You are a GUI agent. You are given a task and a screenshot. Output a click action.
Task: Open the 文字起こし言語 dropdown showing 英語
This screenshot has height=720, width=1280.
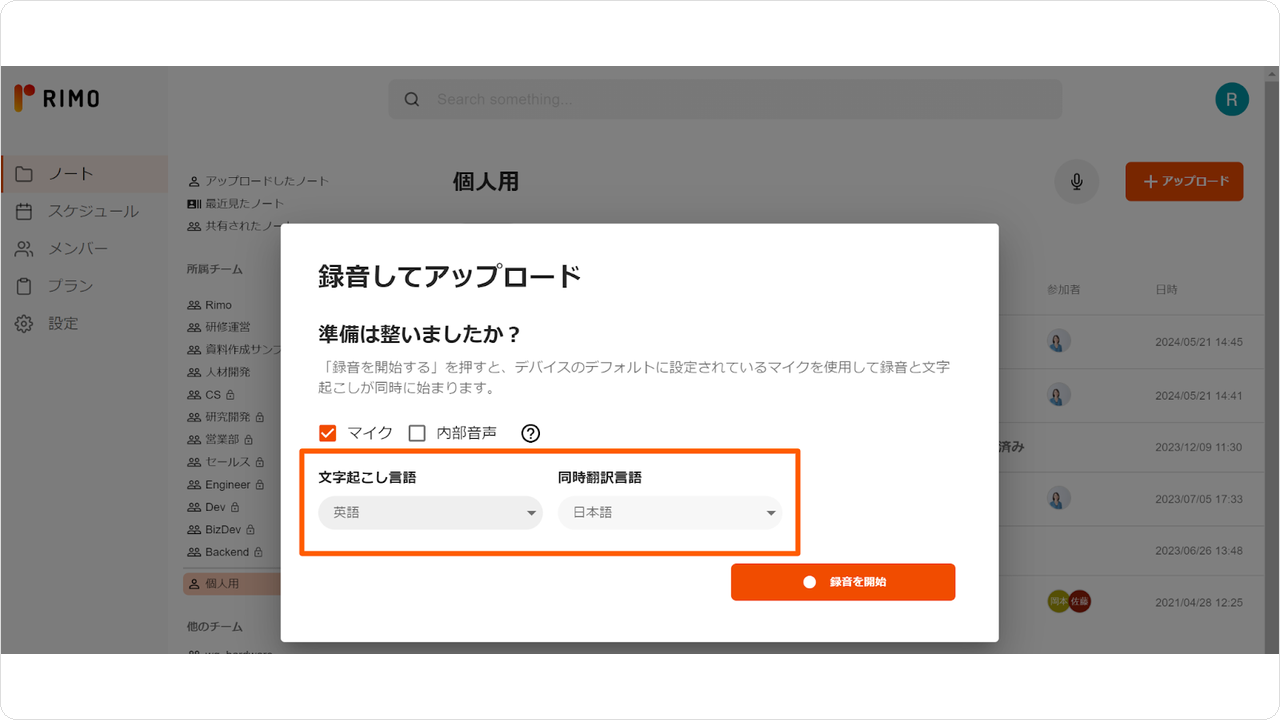pyautogui.click(x=430, y=513)
